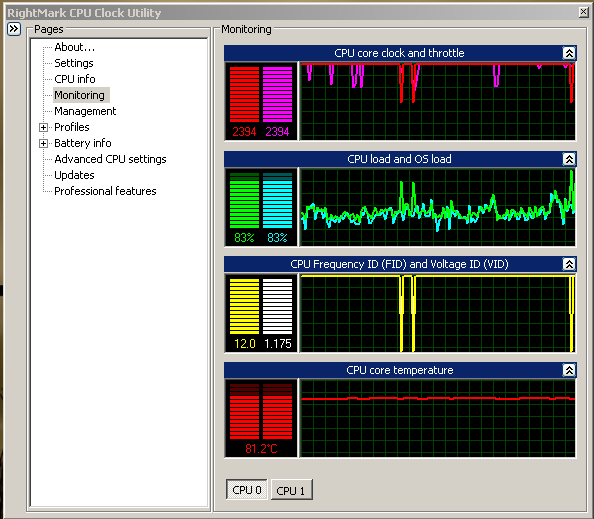Click the yellow 12.0 FID value
Screen dimensions: 594x519
pyautogui.click(x=244, y=344)
